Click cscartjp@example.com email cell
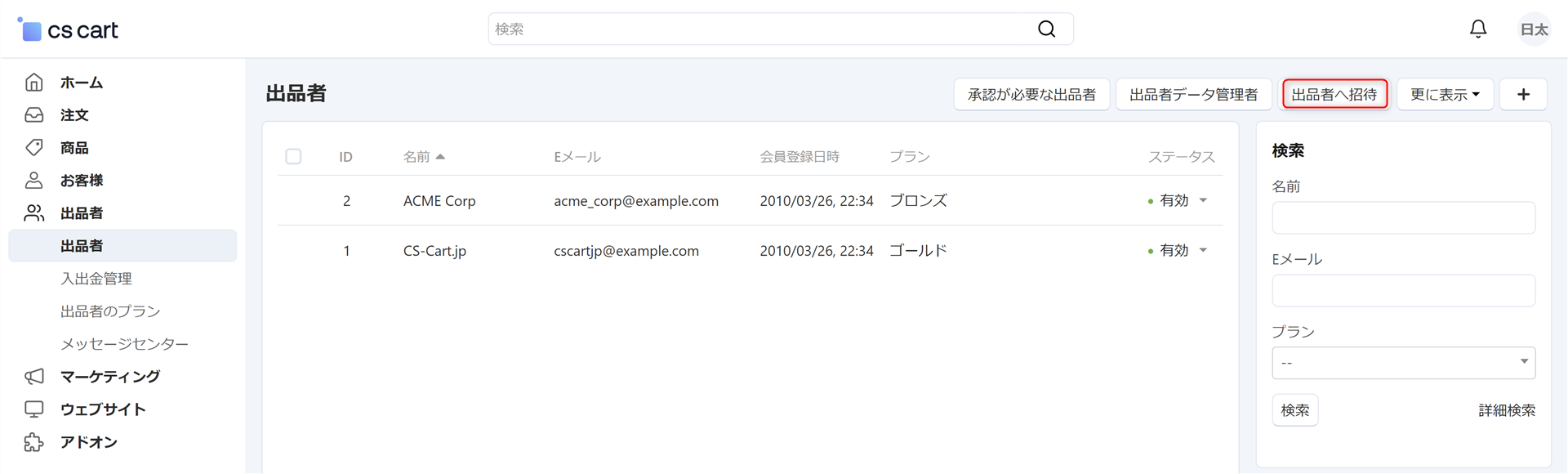1568x474 pixels. [626, 251]
